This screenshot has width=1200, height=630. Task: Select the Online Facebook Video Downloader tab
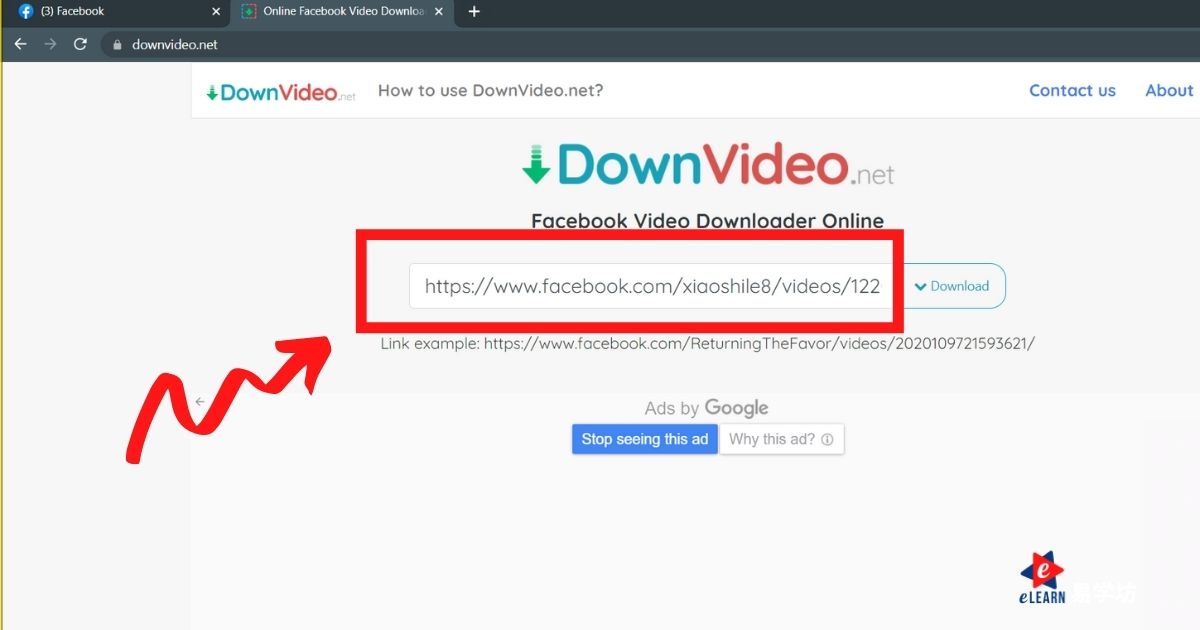(x=344, y=12)
